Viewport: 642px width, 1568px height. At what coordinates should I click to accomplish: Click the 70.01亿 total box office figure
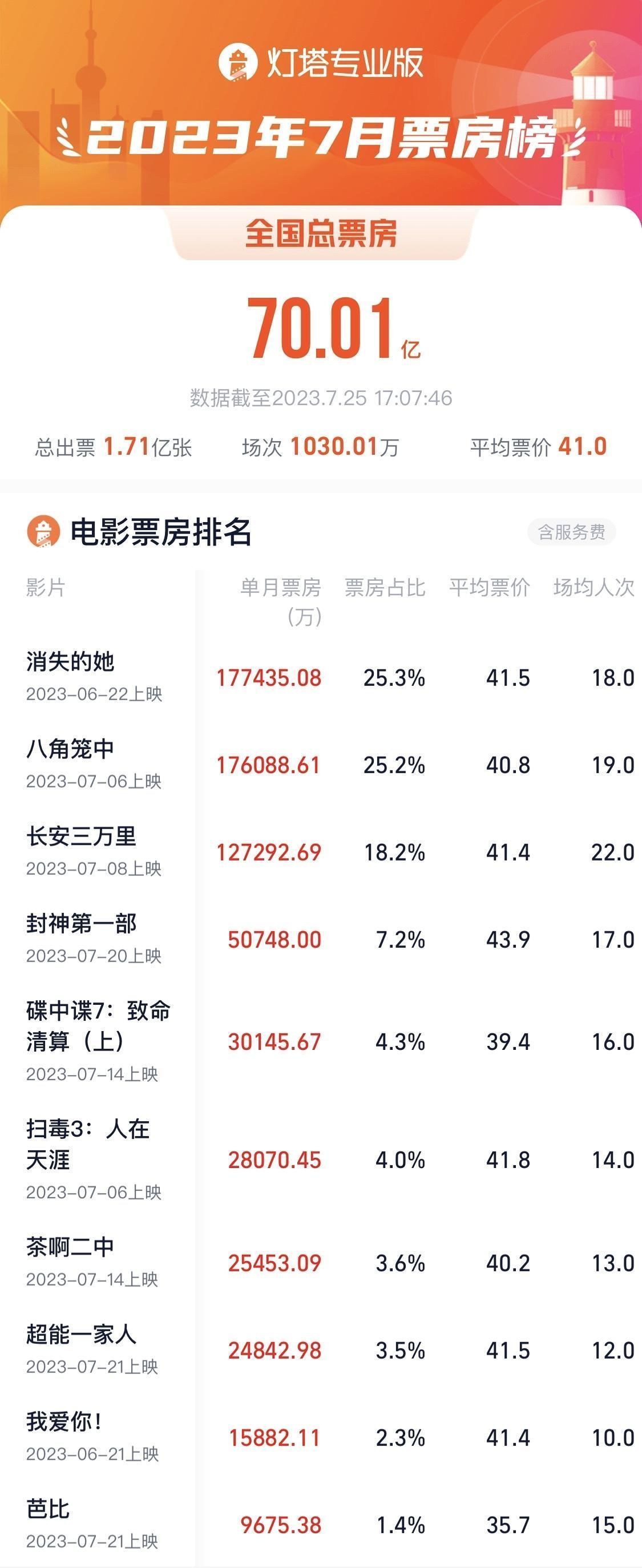tap(333, 329)
